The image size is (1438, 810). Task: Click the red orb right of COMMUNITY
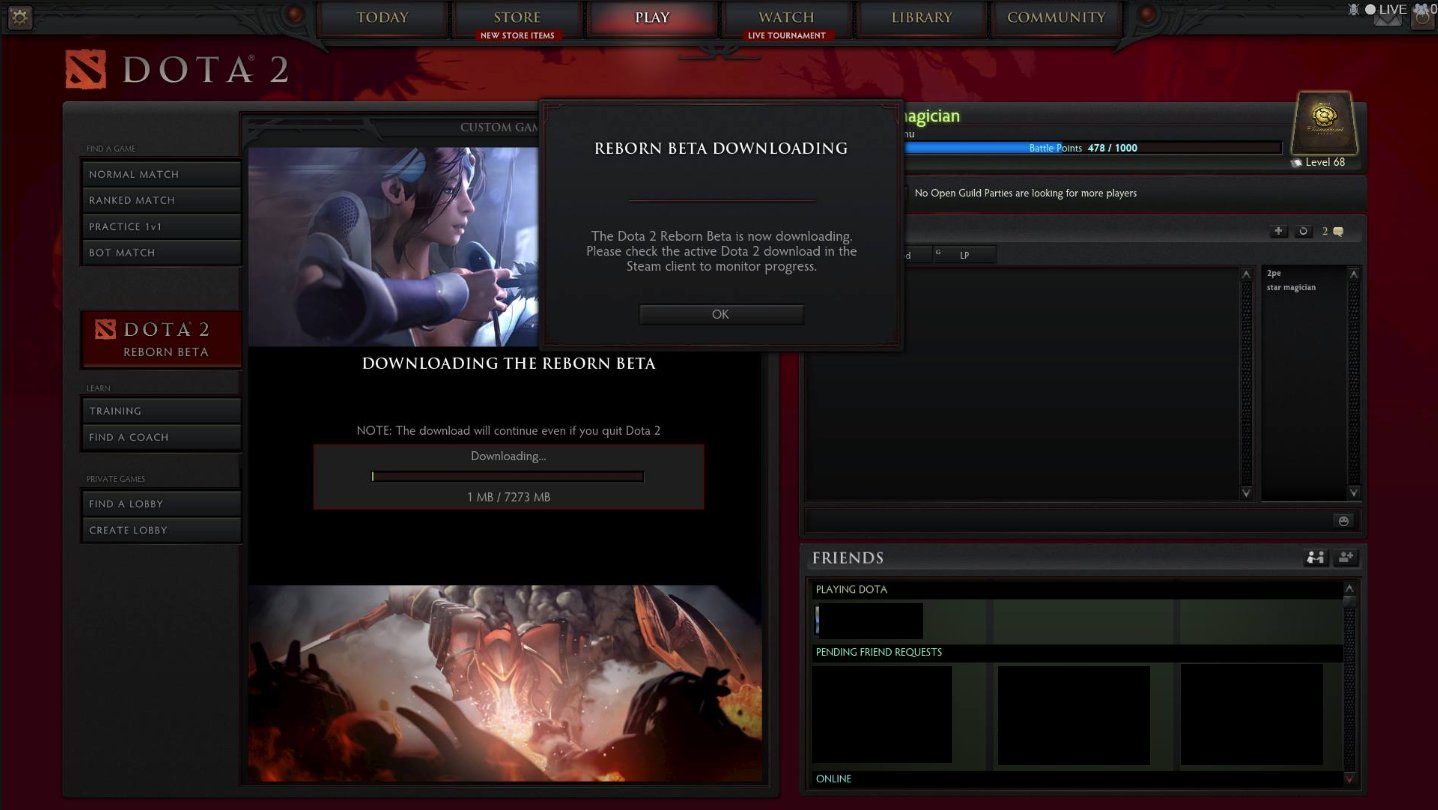[x=1148, y=15]
